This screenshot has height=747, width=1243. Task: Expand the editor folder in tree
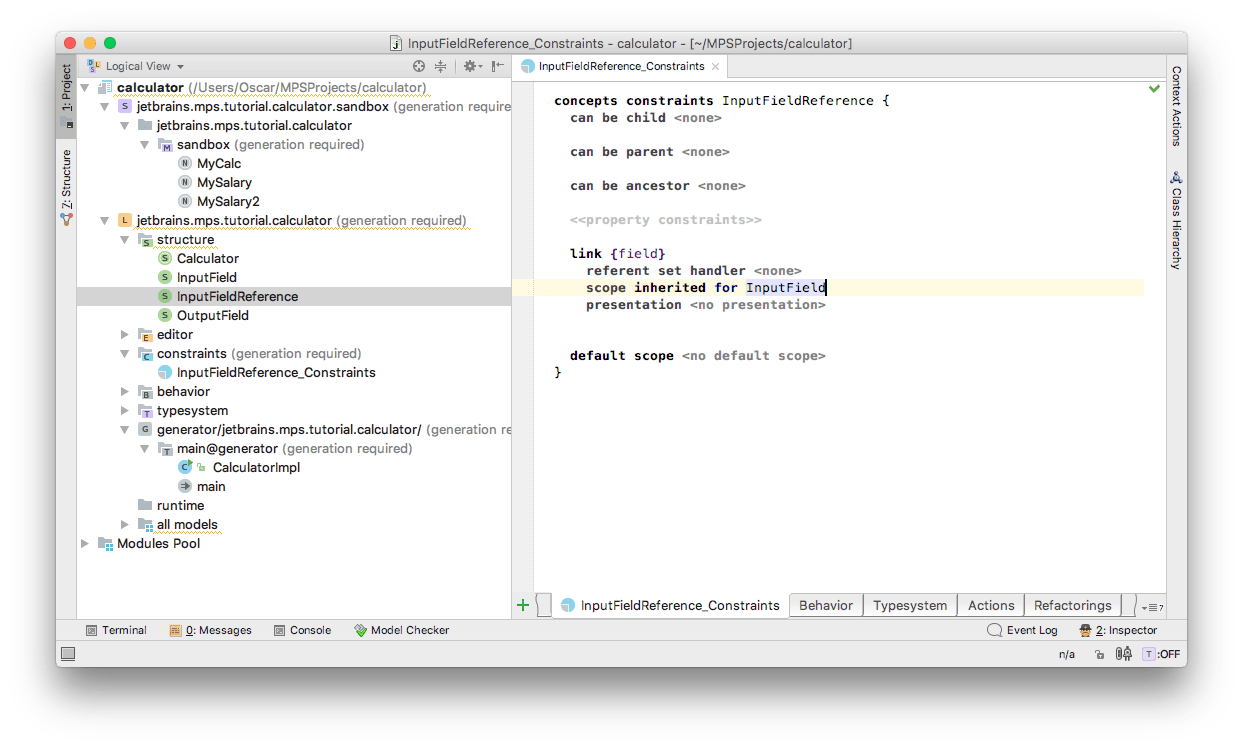[x=125, y=334]
